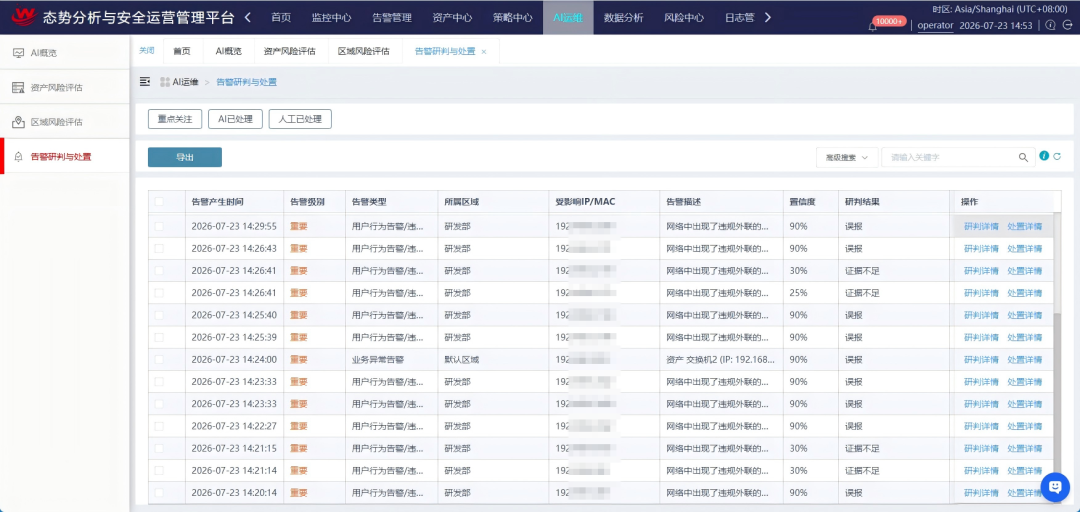Click the 告警研判与处置 sidebar bell icon

(x=19, y=156)
